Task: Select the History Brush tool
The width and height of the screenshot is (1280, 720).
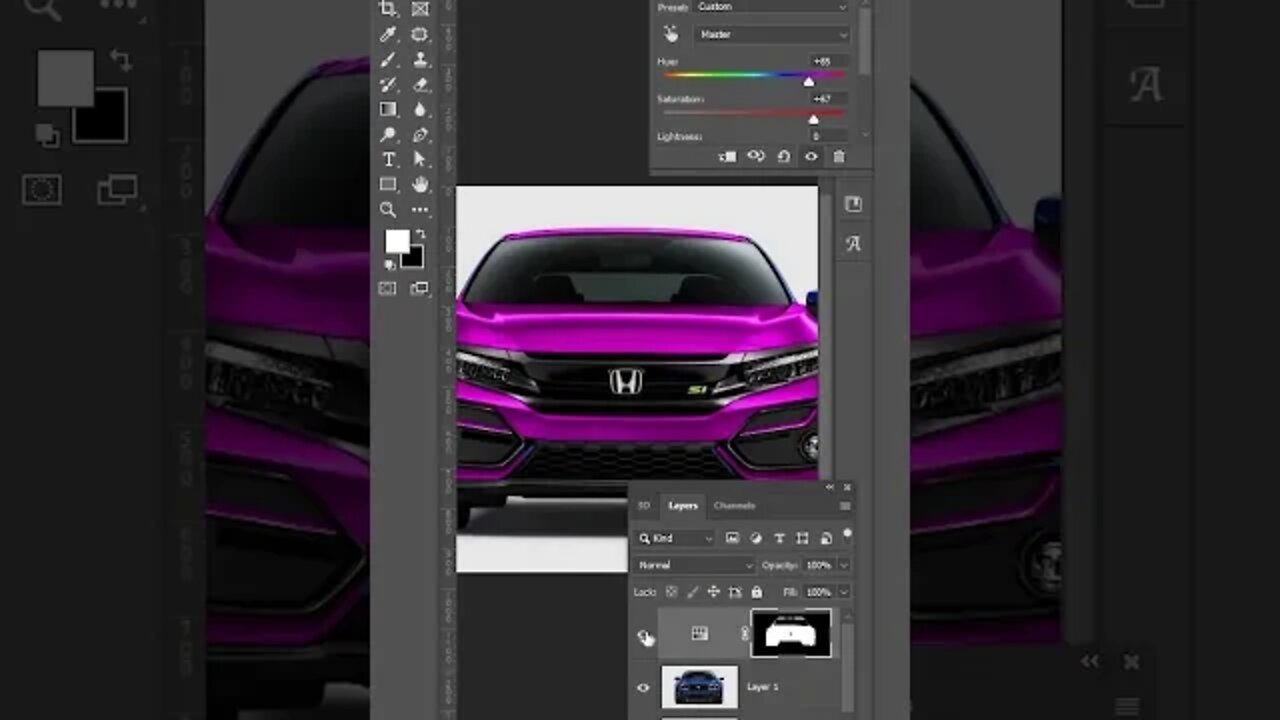Action: 388,85
